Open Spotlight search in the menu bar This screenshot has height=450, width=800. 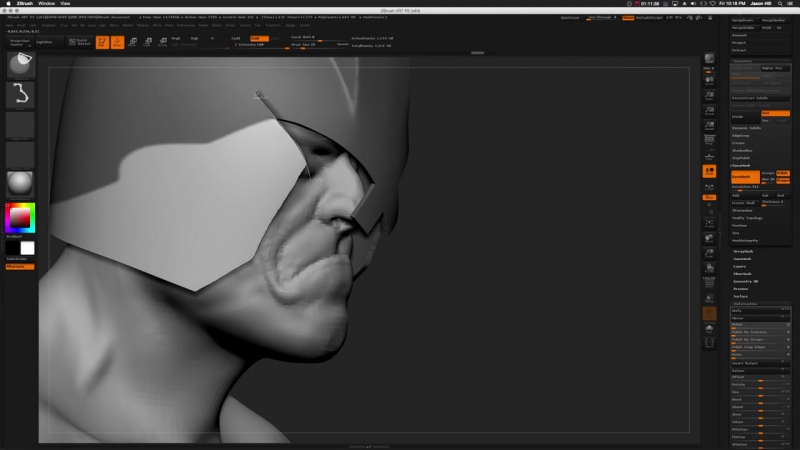(780, 3)
